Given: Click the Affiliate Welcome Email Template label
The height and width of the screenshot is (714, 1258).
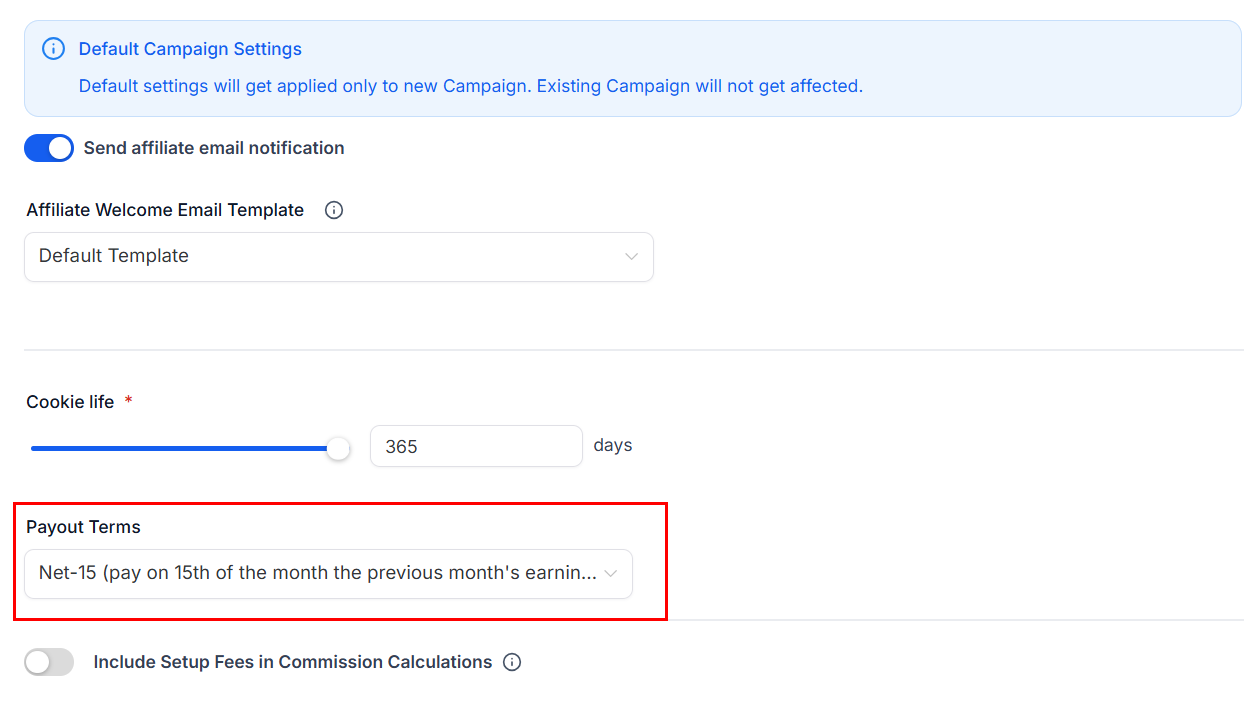Looking at the screenshot, I should coord(165,210).
